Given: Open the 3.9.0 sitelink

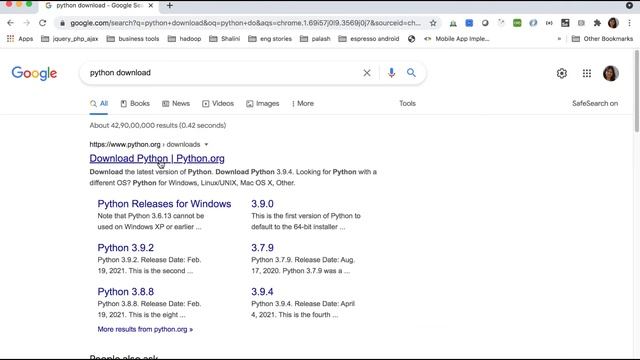Looking at the screenshot, I should pos(262,204).
